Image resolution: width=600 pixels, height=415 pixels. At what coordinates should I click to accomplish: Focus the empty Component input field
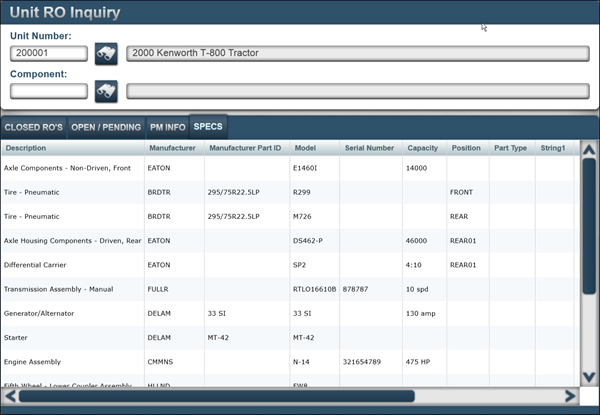49,92
